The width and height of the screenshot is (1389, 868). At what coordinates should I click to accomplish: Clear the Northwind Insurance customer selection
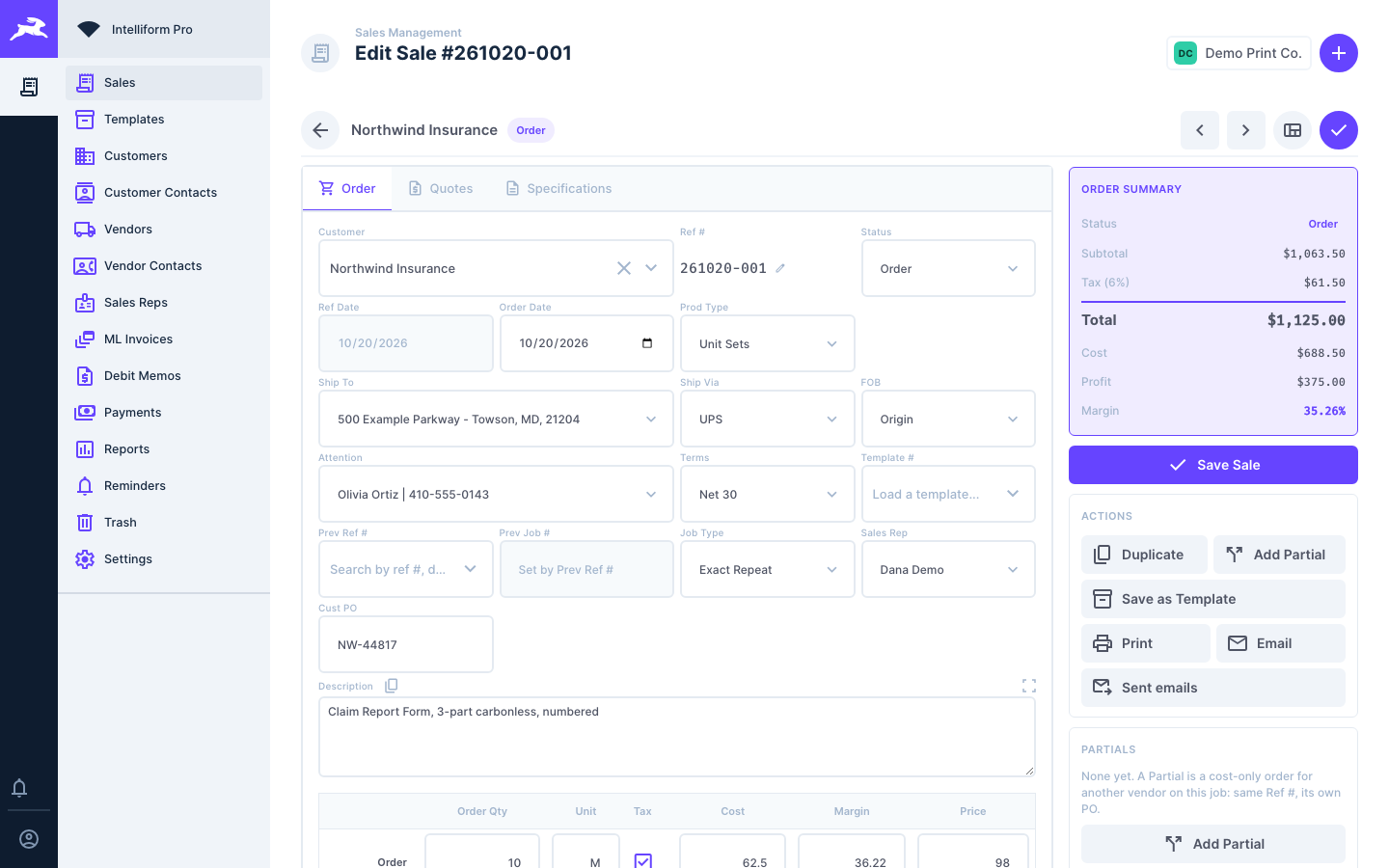624,268
